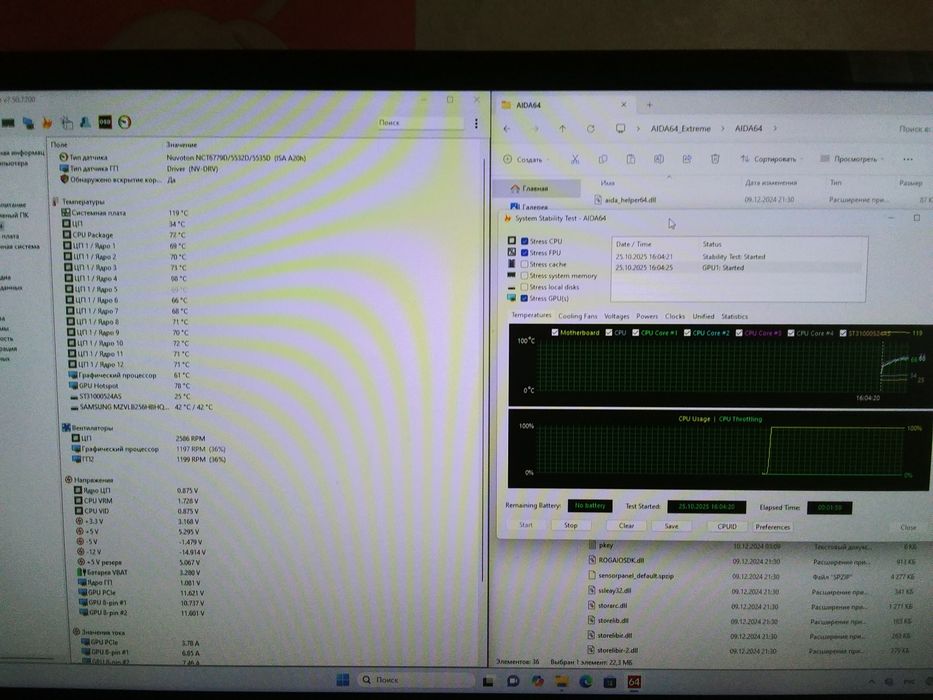Open CPUID from stability test
This screenshot has height=700, width=933.
tap(727, 527)
